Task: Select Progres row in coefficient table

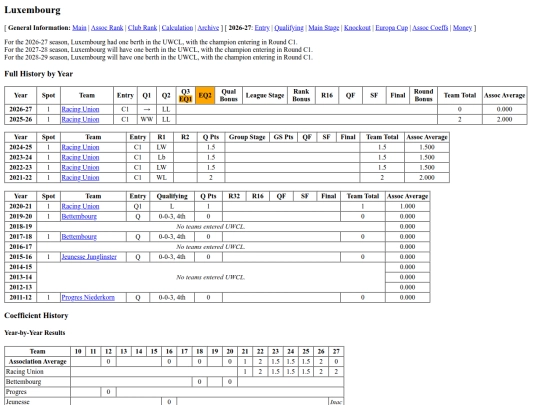Action: (174, 392)
